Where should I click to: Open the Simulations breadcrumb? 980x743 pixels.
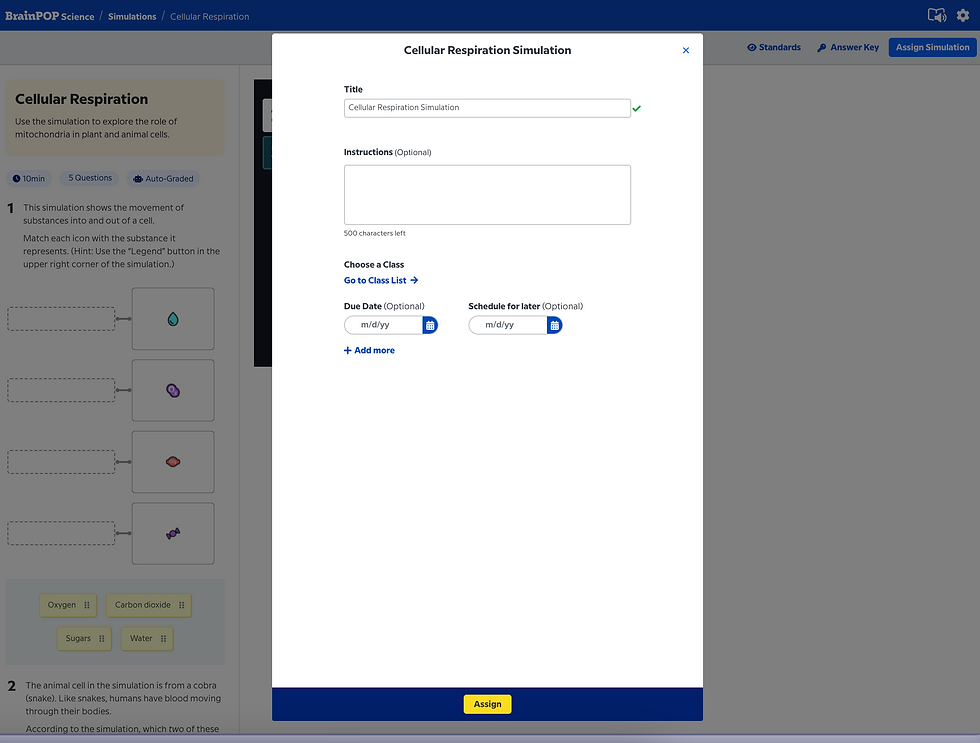[x=132, y=17]
